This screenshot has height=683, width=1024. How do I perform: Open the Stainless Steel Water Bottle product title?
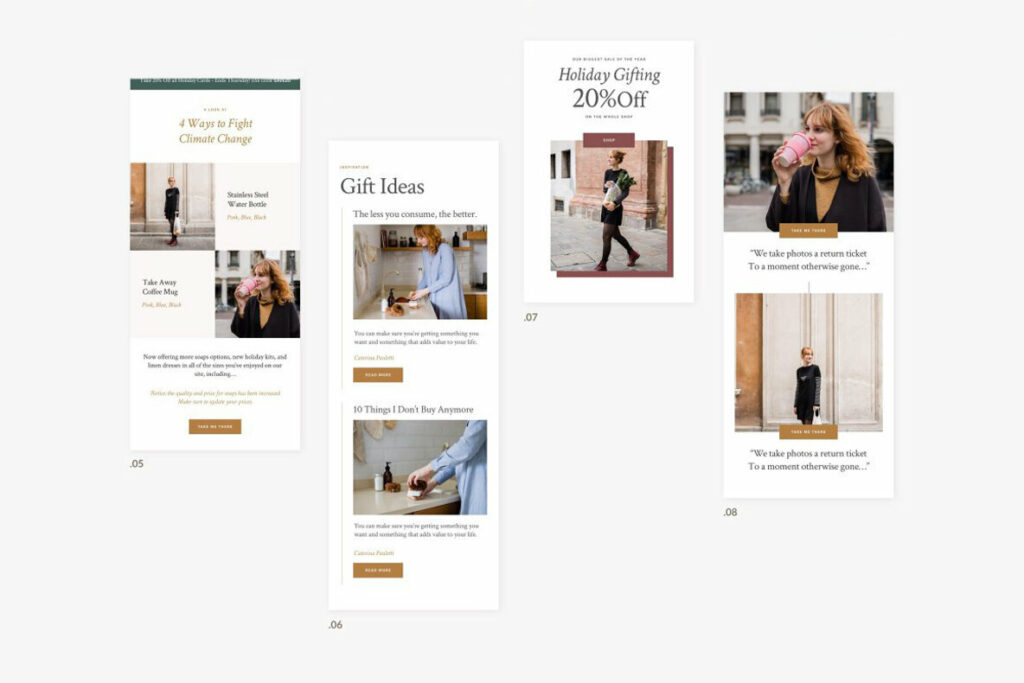coord(247,199)
